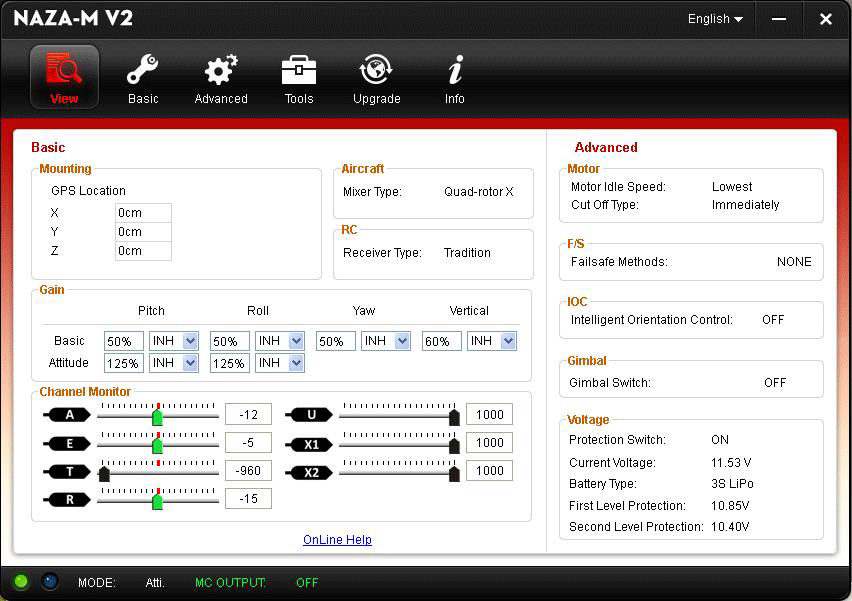Click the blue status LED indicator

(50, 581)
